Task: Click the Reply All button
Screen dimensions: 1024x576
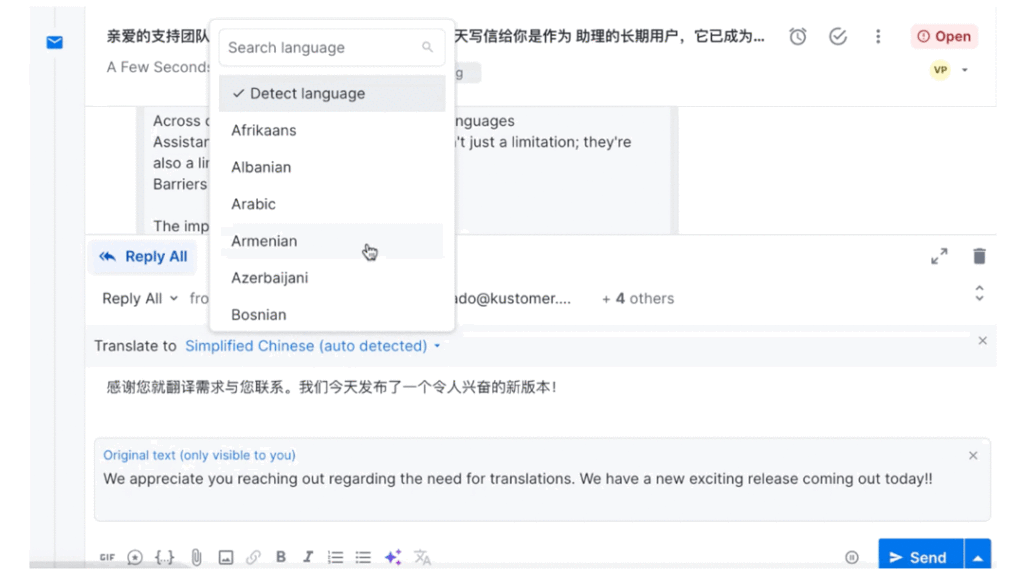Action: [143, 257]
